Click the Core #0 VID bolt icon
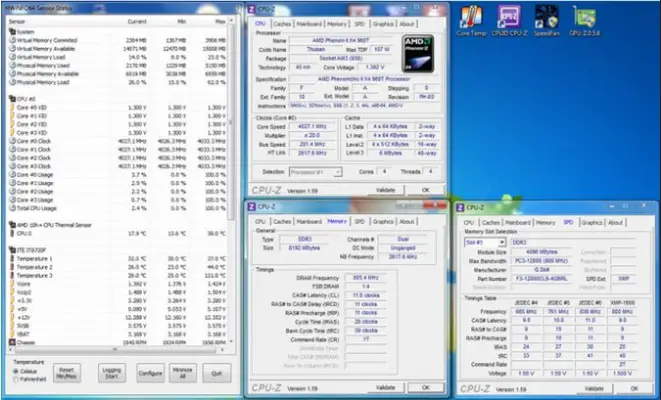661x400 pixels. [x=12, y=107]
